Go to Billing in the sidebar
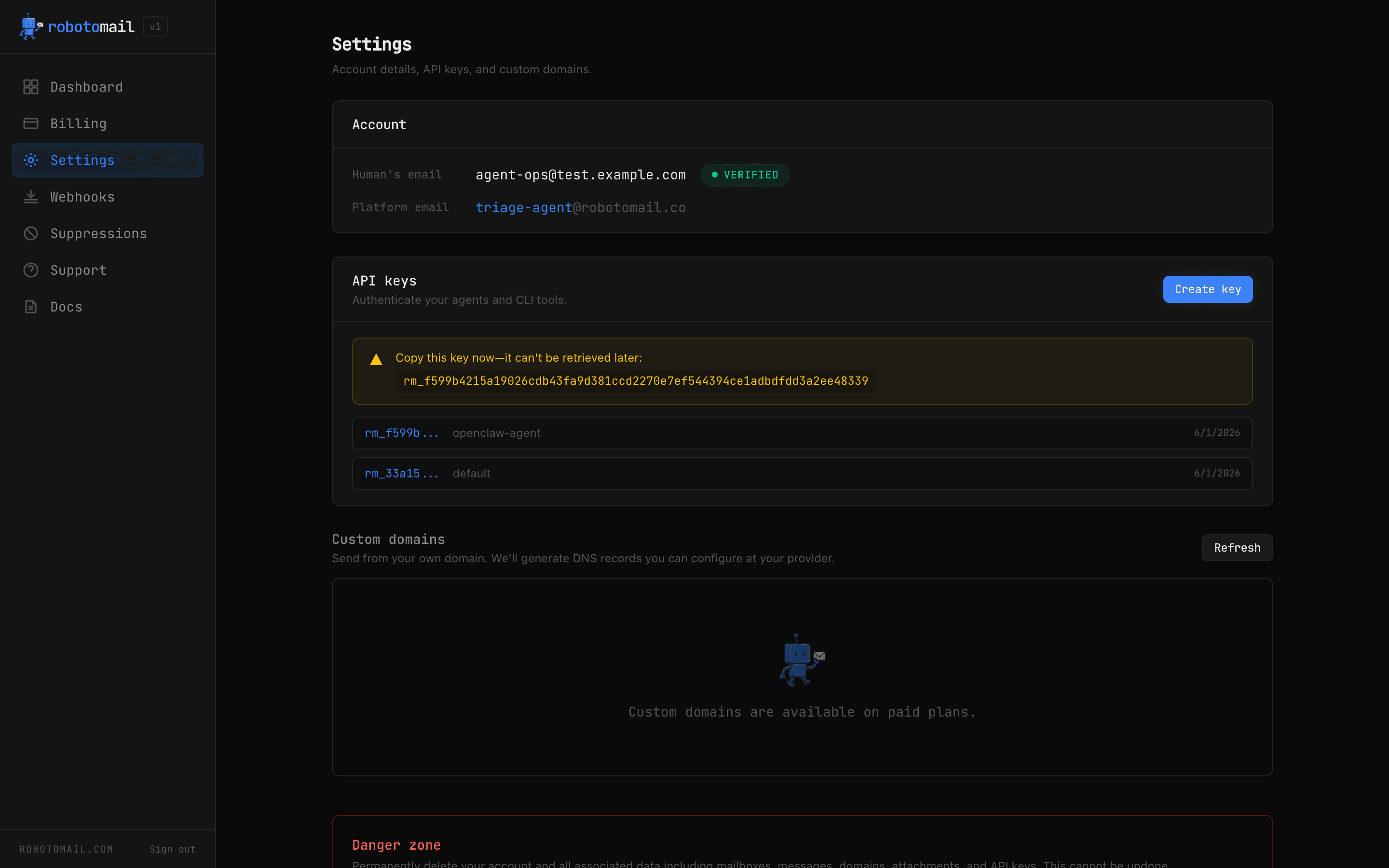Screen dimensions: 1389x868 coord(108,123)
